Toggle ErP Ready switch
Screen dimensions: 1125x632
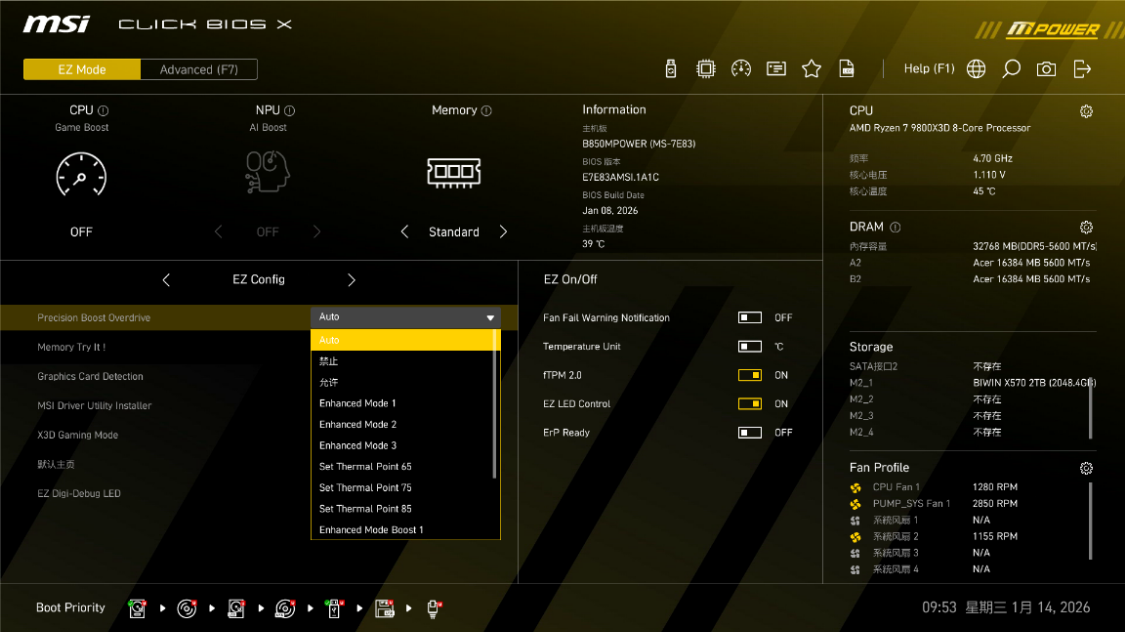click(x=750, y=433)
